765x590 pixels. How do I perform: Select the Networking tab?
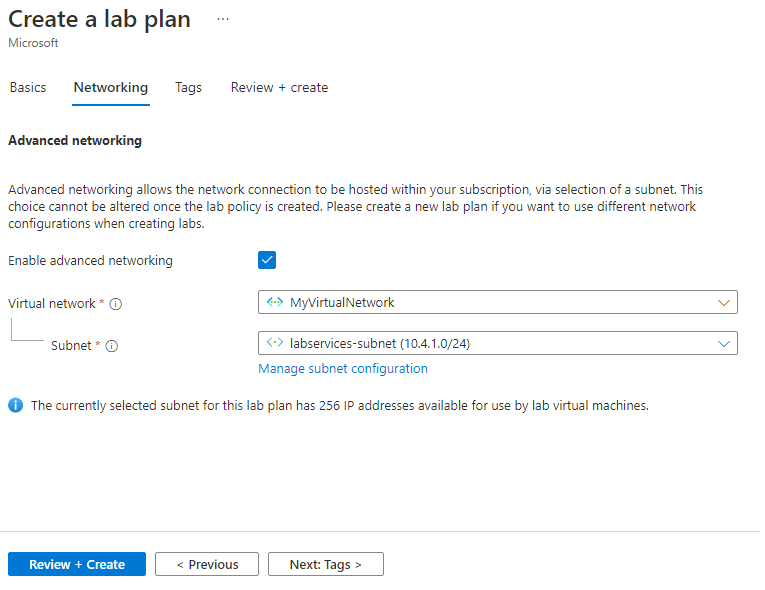(x=111, y=87)
